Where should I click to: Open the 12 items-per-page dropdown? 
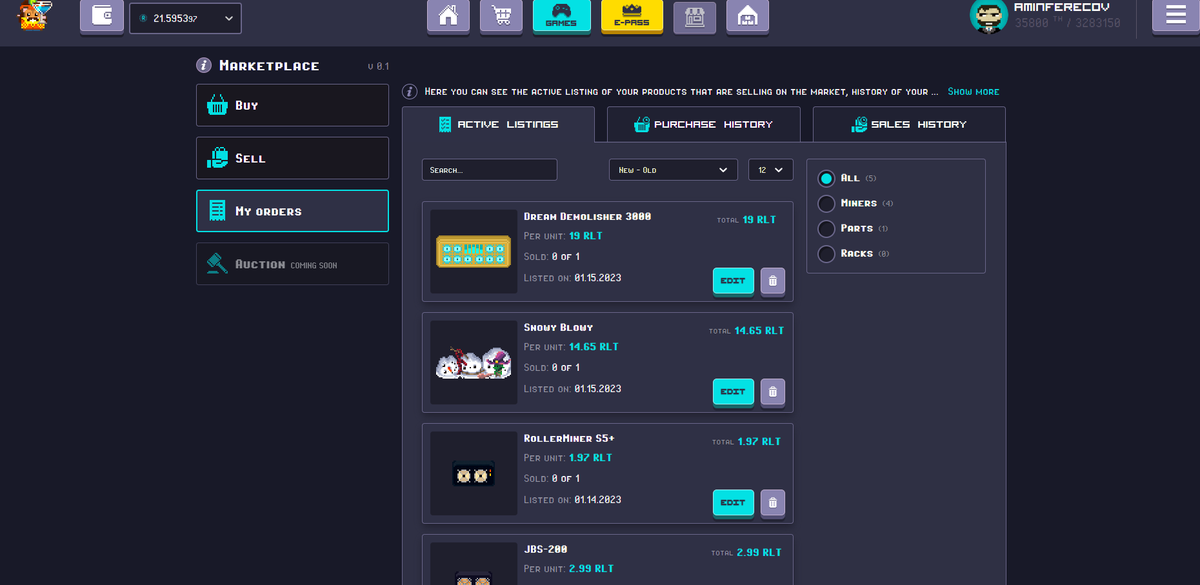click(x=771, y=170)
